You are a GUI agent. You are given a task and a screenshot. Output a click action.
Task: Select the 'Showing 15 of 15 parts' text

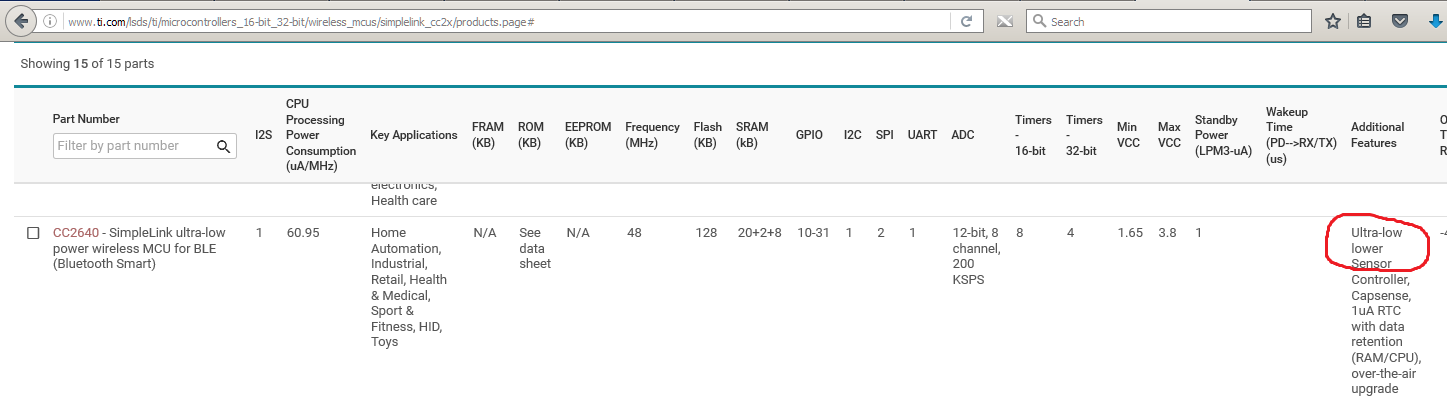[87, 63]
